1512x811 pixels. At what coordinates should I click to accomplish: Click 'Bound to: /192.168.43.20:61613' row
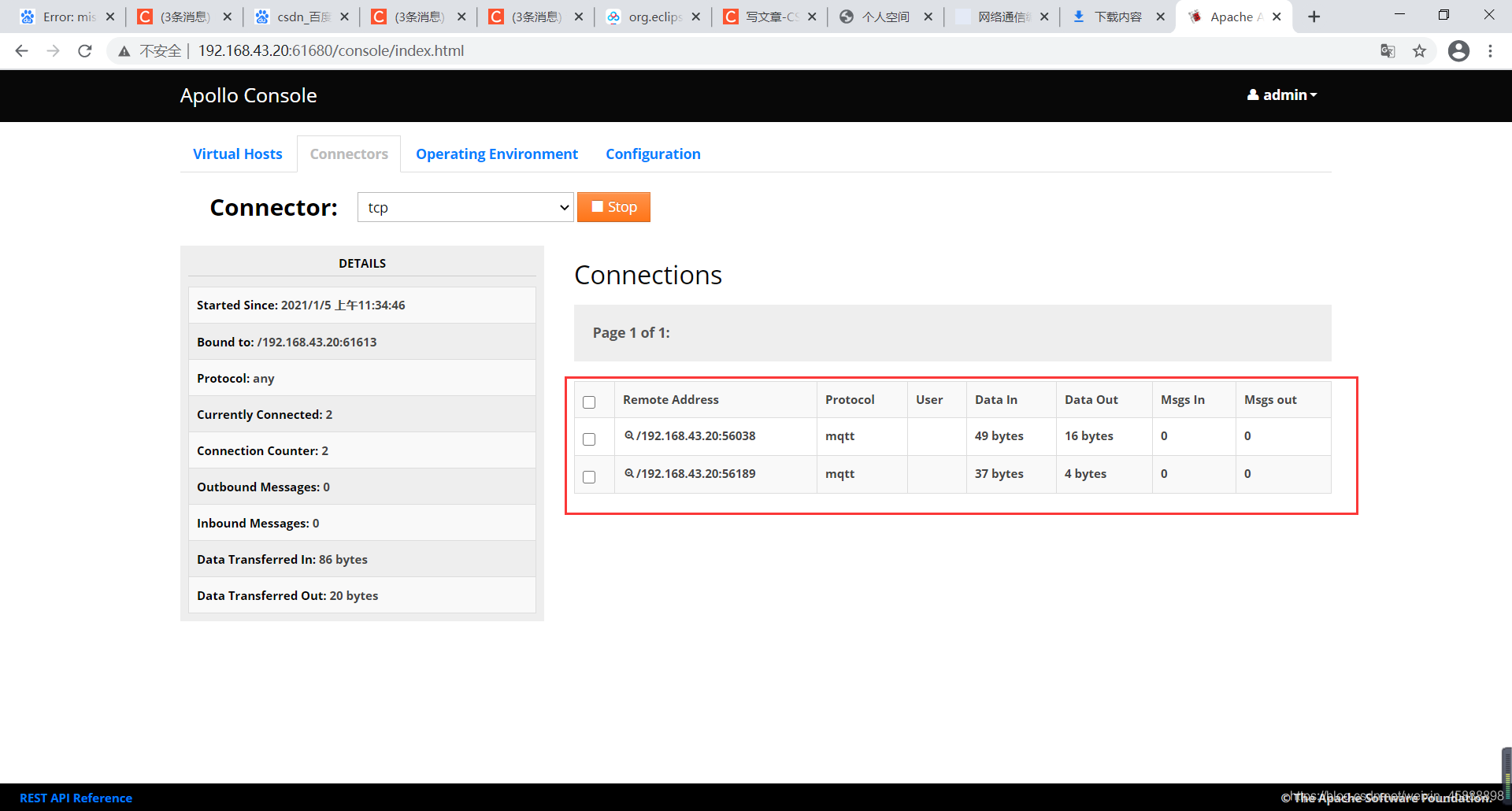click(x=362, y=342)
